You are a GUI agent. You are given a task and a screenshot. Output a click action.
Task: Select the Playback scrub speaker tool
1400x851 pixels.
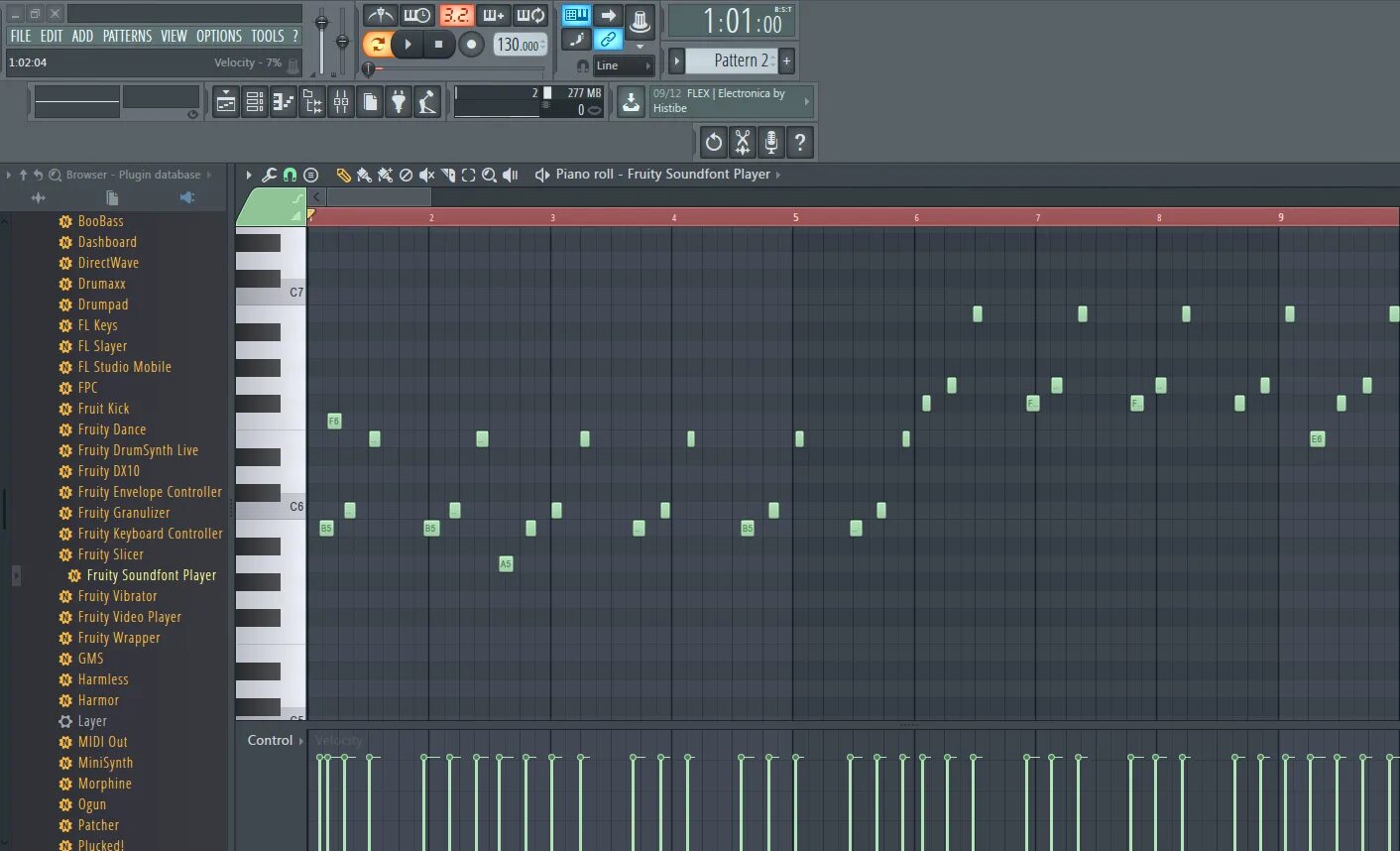tap(510, 175)
